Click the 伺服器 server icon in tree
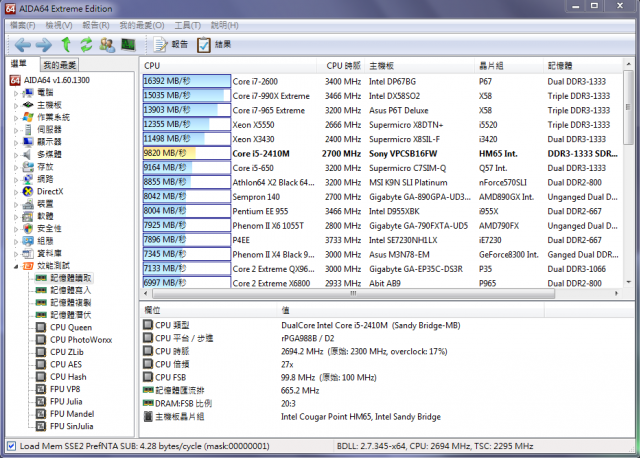 pyautogui.click(x=28, y=130)
